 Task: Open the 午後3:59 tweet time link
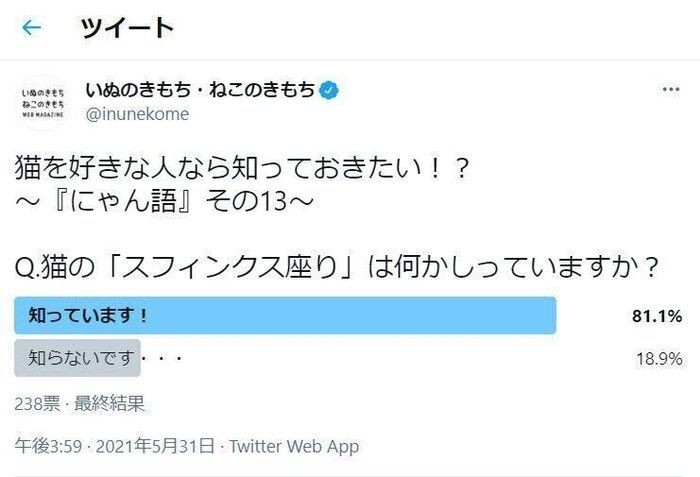pos(44,446)
